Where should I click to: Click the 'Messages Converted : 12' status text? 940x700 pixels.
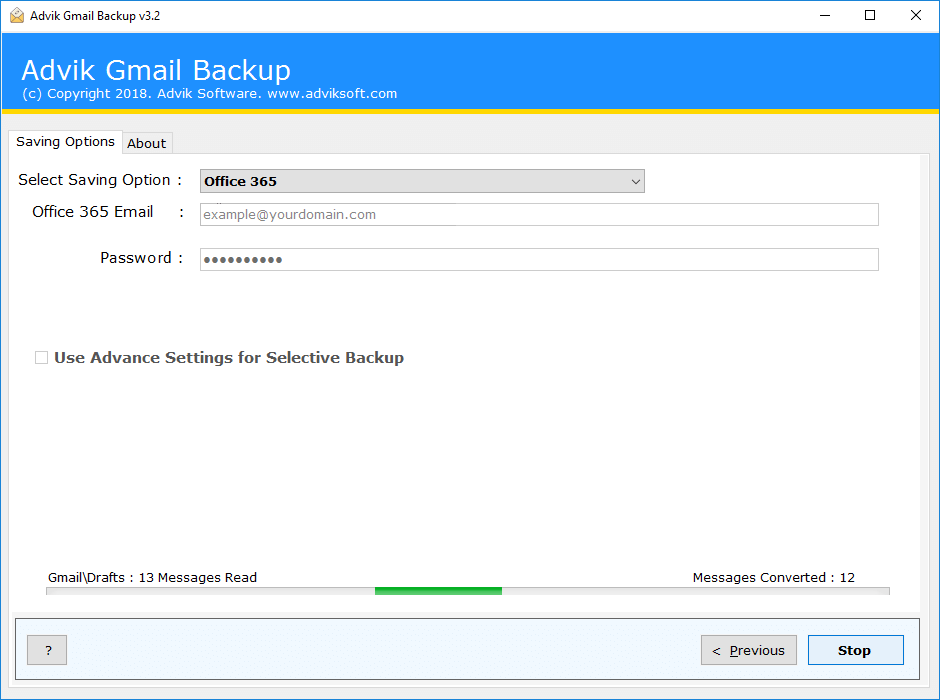[773, 577]
